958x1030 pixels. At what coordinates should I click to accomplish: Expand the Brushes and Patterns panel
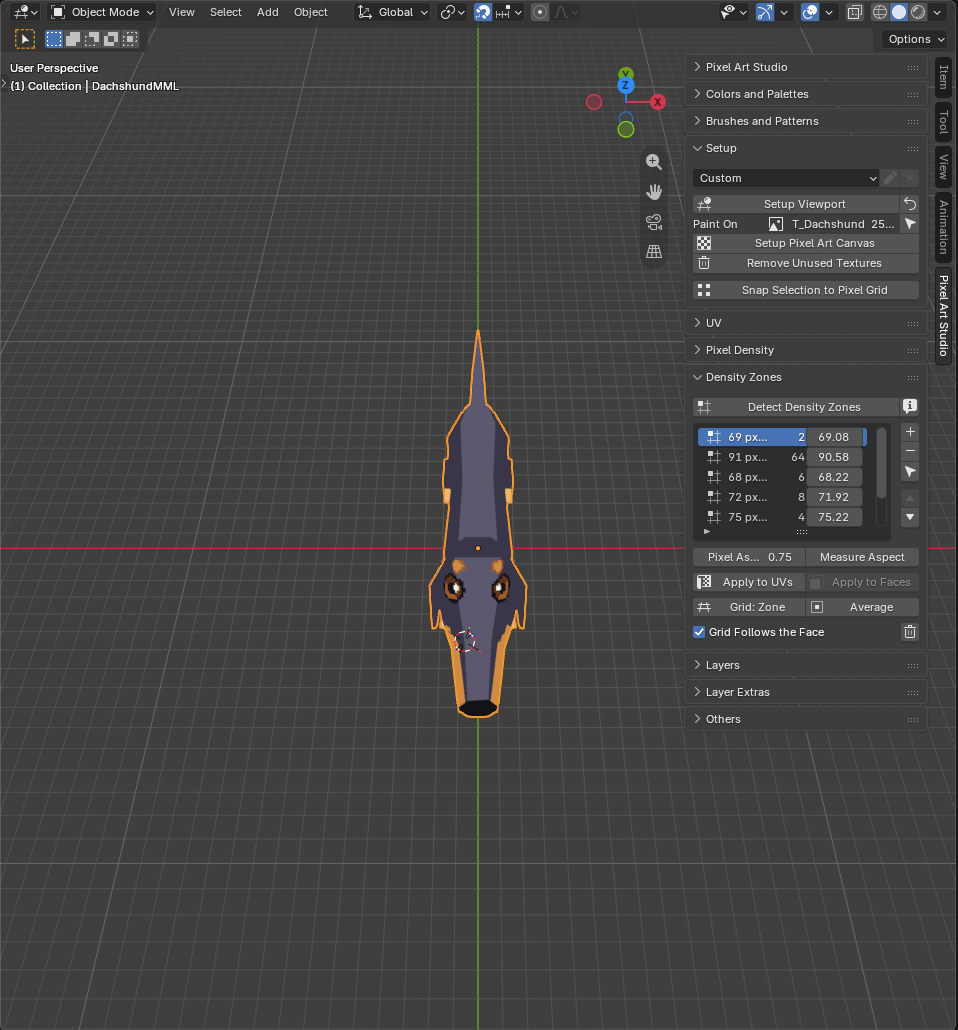(x=806, y=121)
